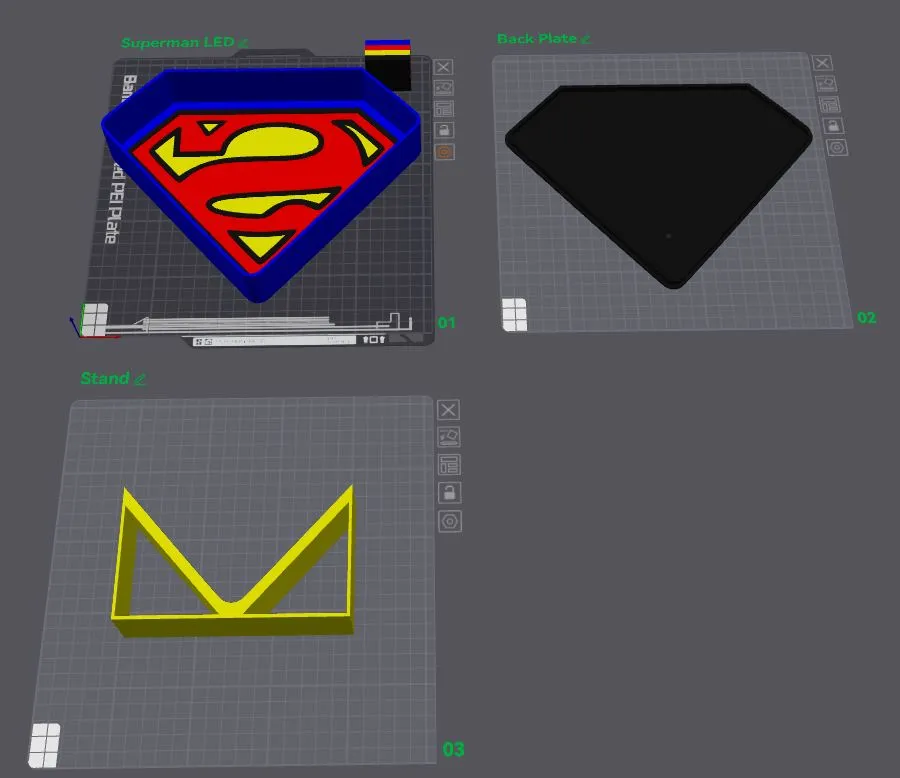Lock plate 03 with the padlock icon
The image size is (900, 778).
click(450, 490)
